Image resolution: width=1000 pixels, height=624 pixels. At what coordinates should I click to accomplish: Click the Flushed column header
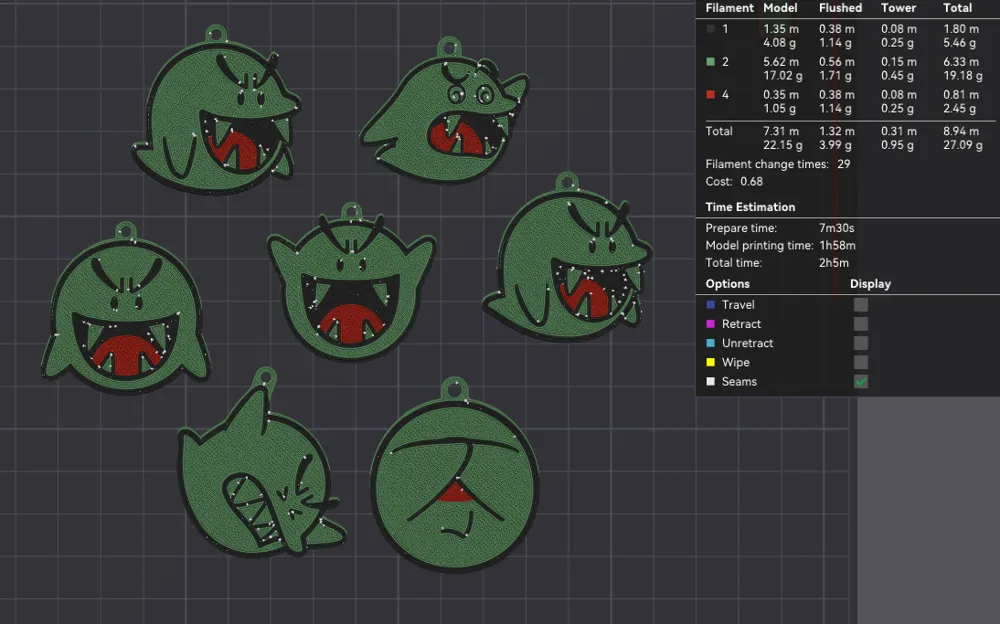pos(841,8)
